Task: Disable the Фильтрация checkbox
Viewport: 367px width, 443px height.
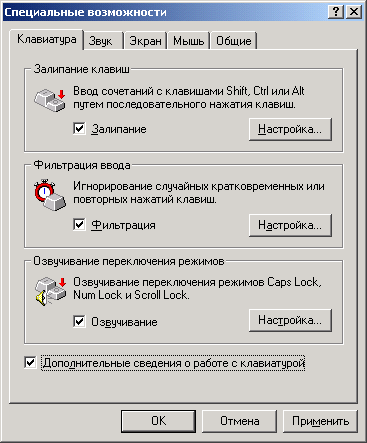Action: click(79, 224)
